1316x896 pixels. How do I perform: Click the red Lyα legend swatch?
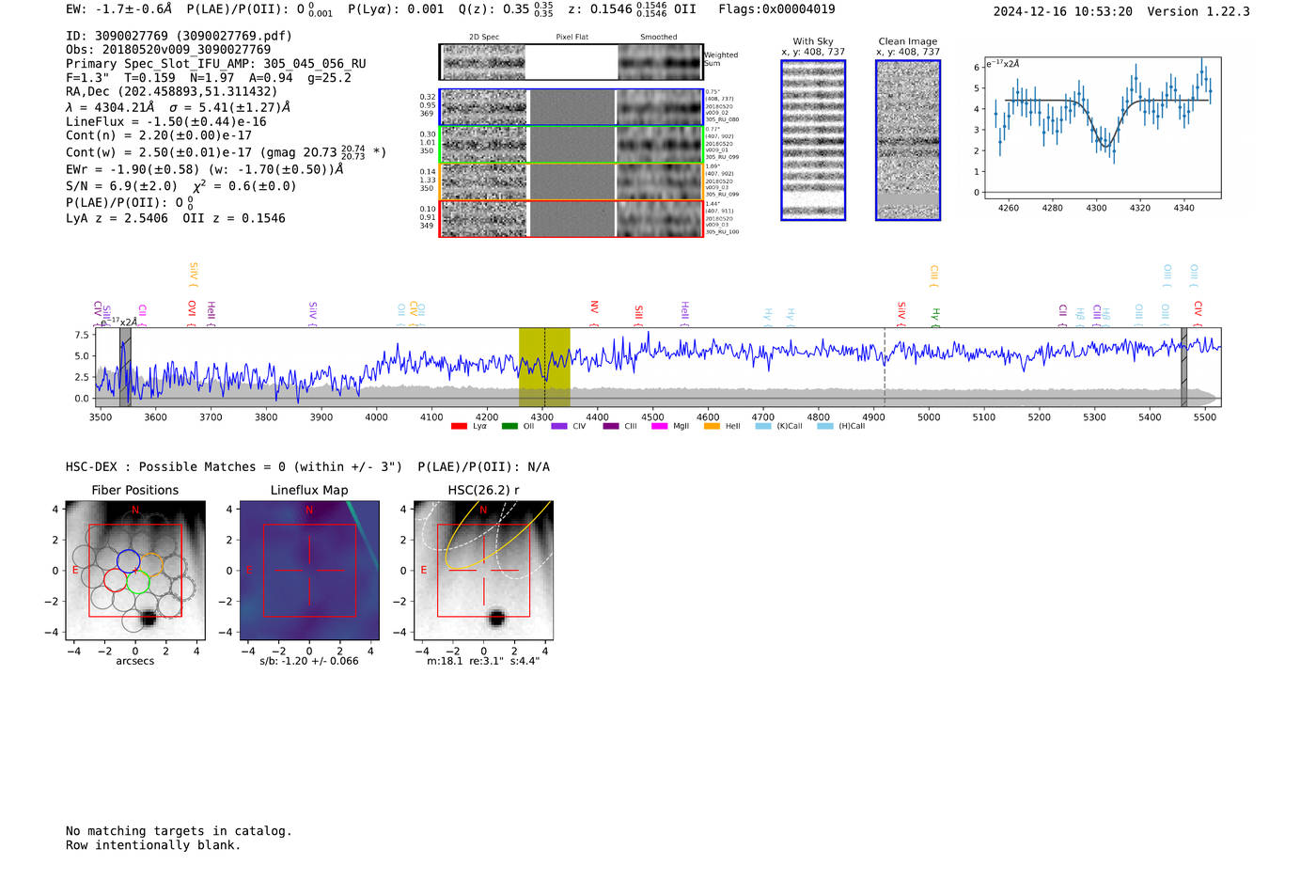click(x=459, y=427)
